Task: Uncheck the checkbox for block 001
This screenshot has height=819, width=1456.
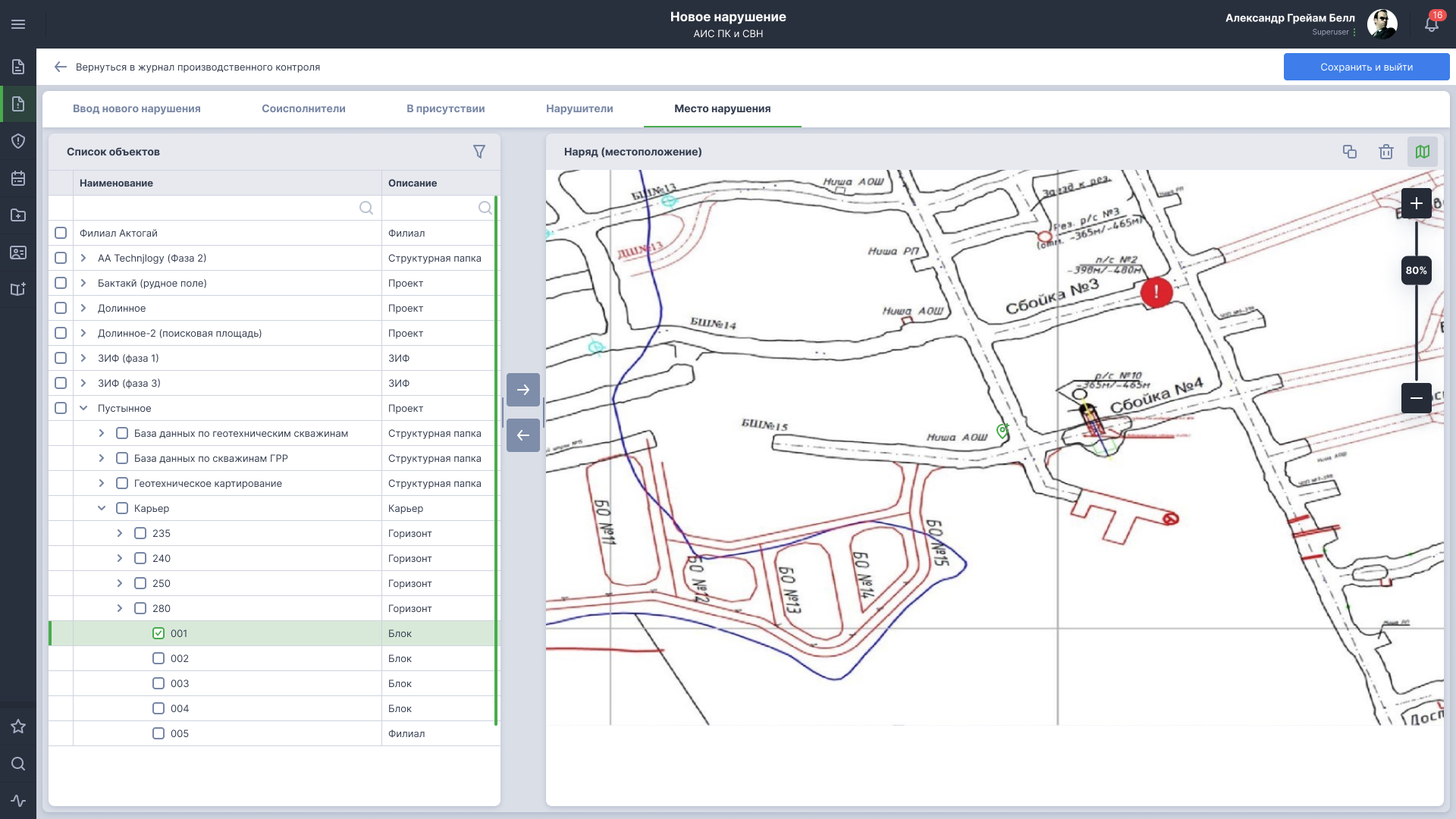Action: coord(158,633)
